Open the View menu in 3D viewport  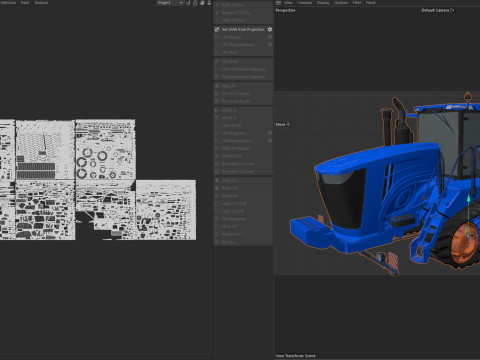tap(288, 3)
